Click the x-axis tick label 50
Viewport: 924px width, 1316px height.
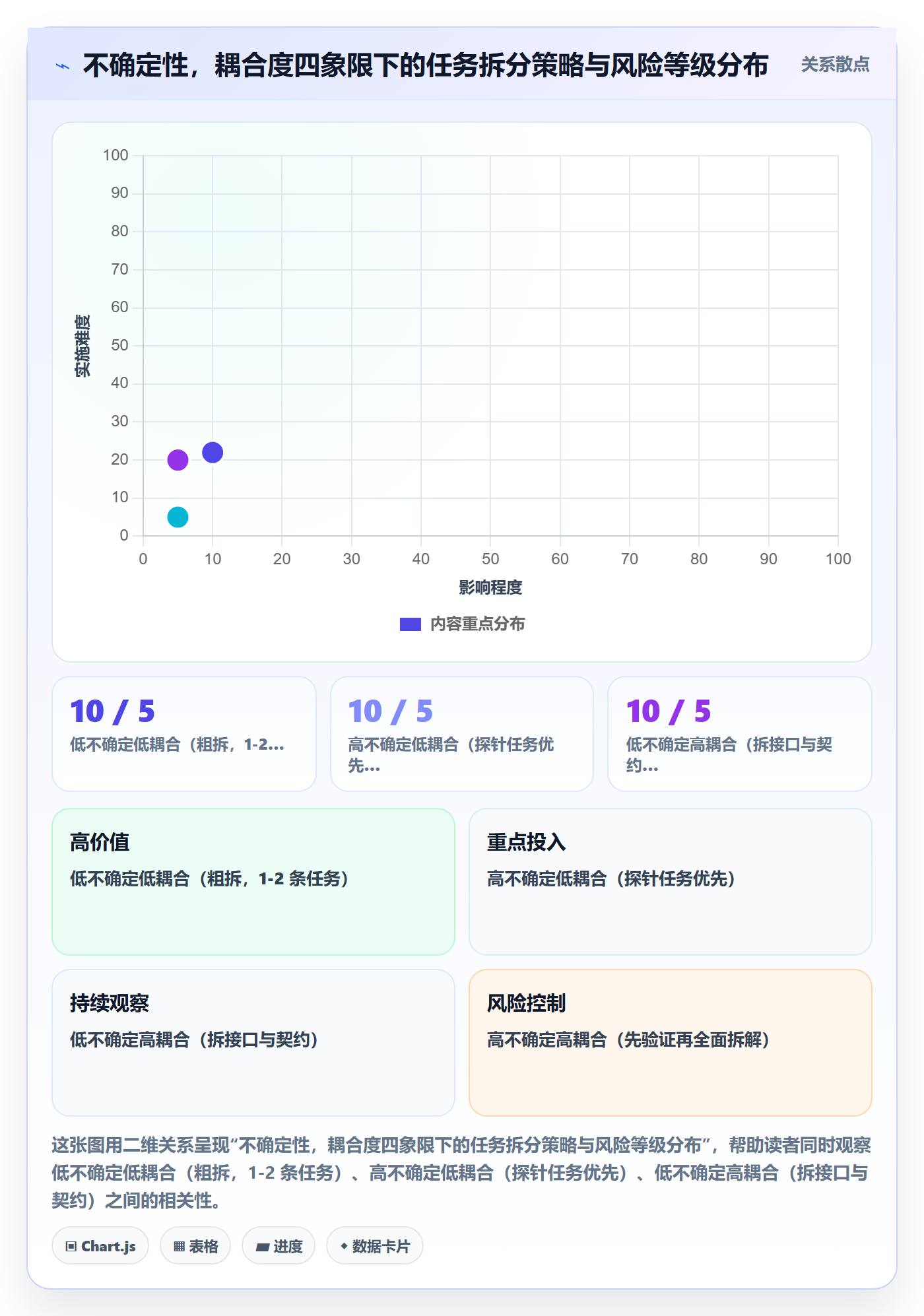pyautogui.click(x=490, y=559)
